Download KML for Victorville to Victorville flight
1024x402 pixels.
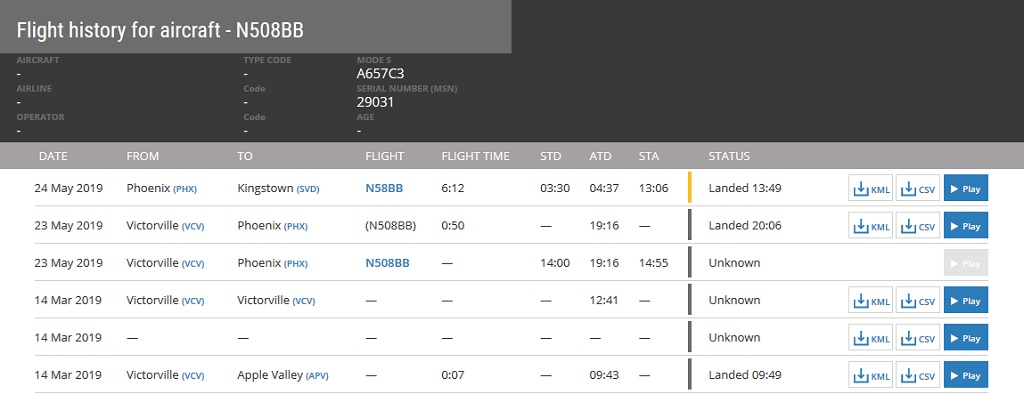pyautogui.click(x=870, y=300)
